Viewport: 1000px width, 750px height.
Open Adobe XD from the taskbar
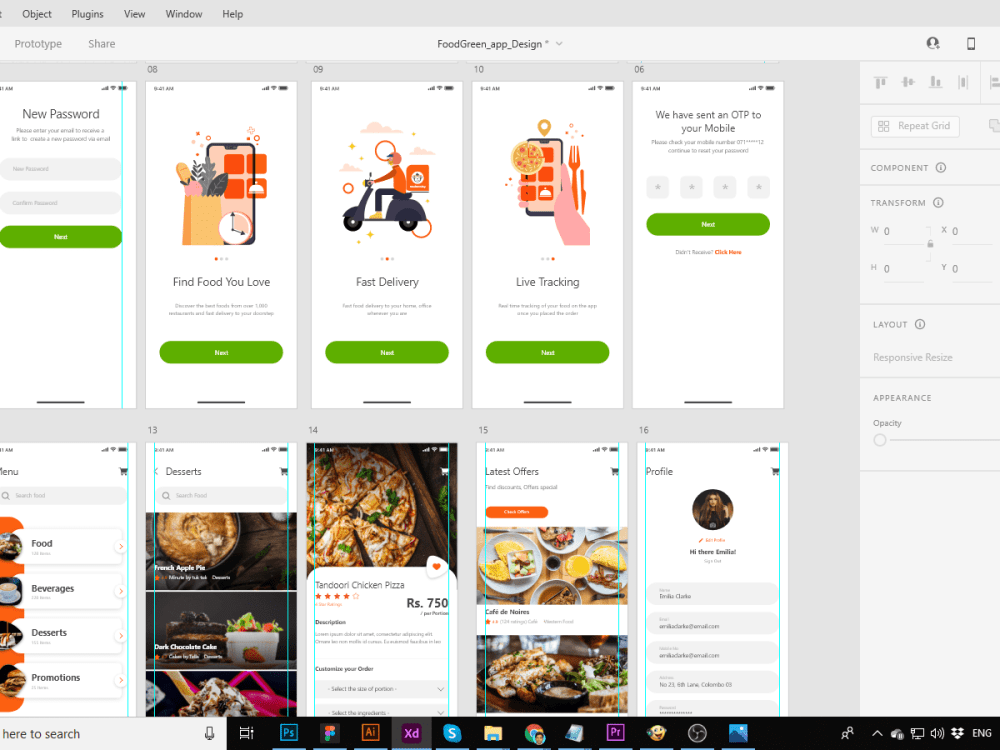point(411,733)
